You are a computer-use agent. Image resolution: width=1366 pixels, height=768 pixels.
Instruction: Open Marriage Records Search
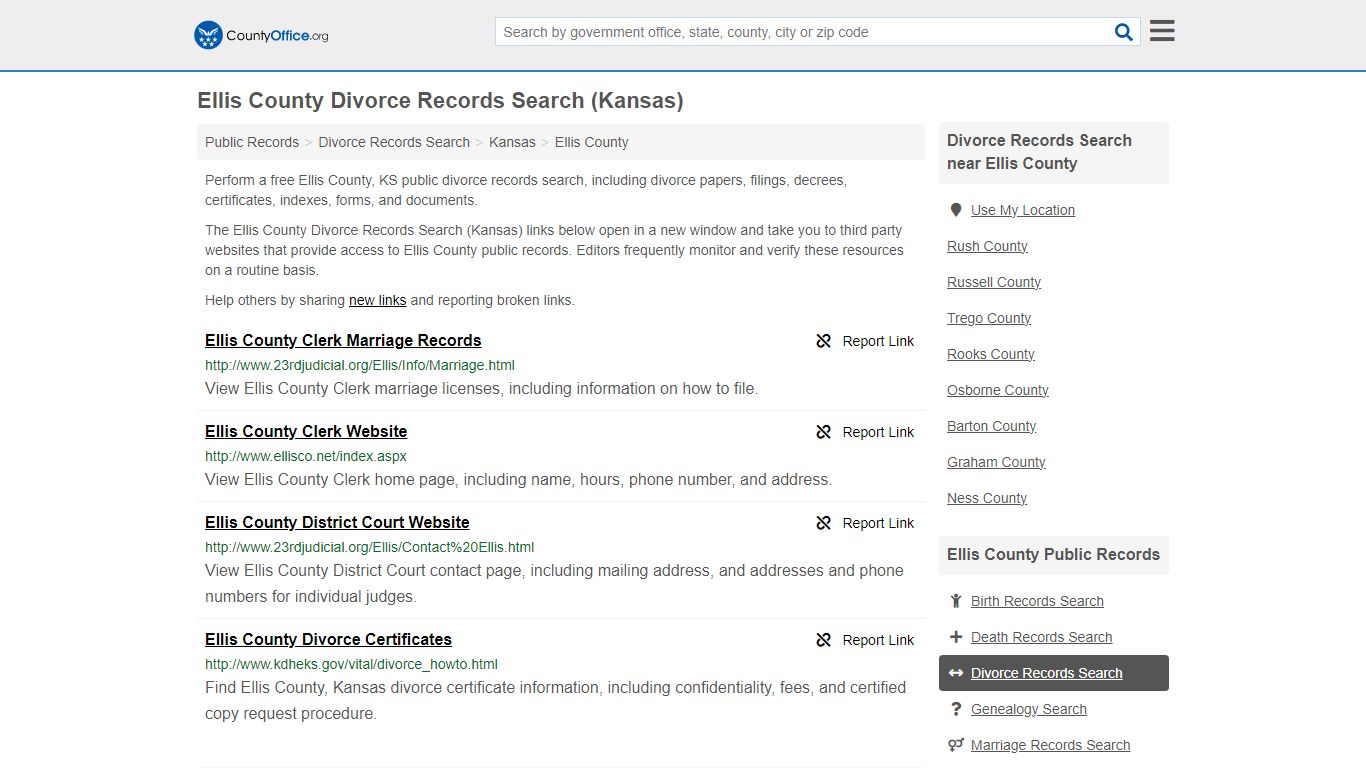point(1051,745)
